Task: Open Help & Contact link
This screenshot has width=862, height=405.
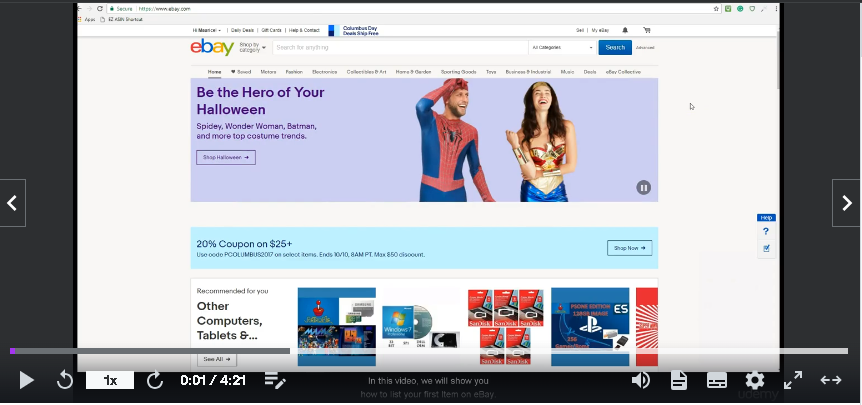Action: (304, 30)
